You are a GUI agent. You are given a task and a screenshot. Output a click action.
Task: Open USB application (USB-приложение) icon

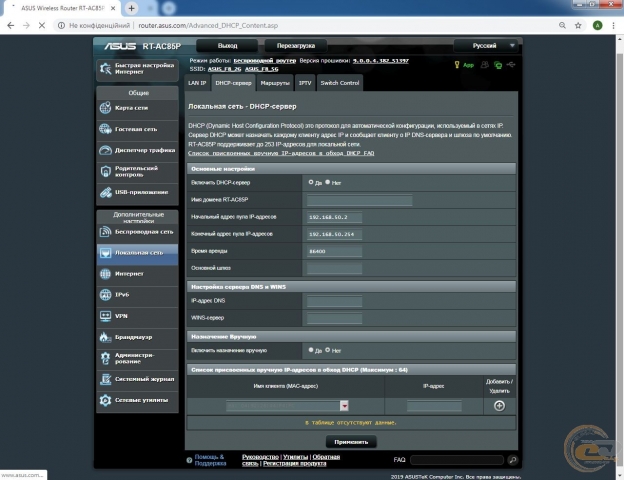(x=105, y=192)
